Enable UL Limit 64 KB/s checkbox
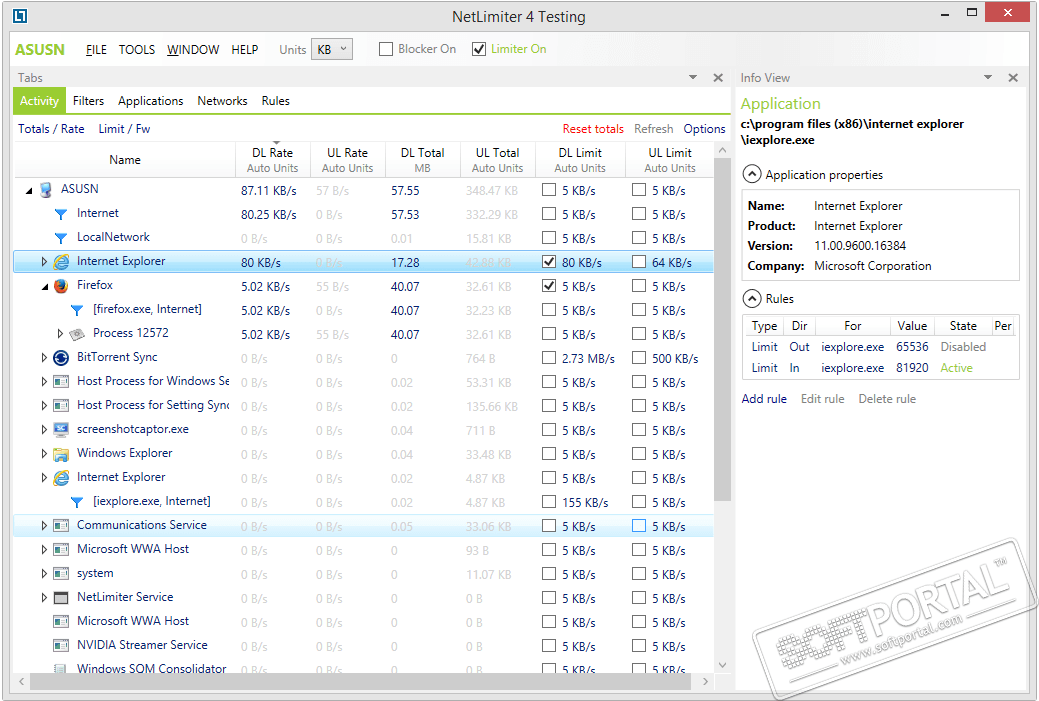 tap(638, 262)
